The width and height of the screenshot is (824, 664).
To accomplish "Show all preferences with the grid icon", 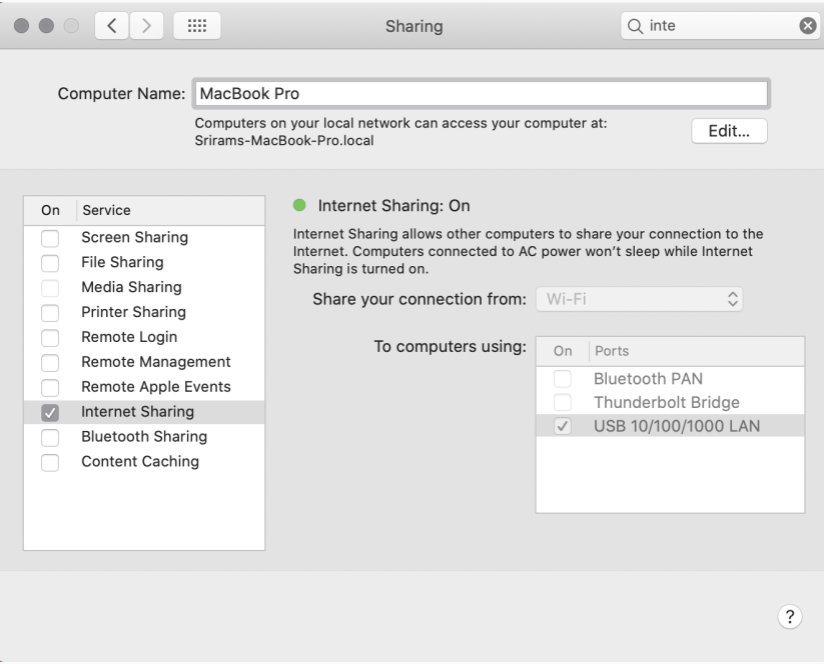I will (x=197, y=26).
